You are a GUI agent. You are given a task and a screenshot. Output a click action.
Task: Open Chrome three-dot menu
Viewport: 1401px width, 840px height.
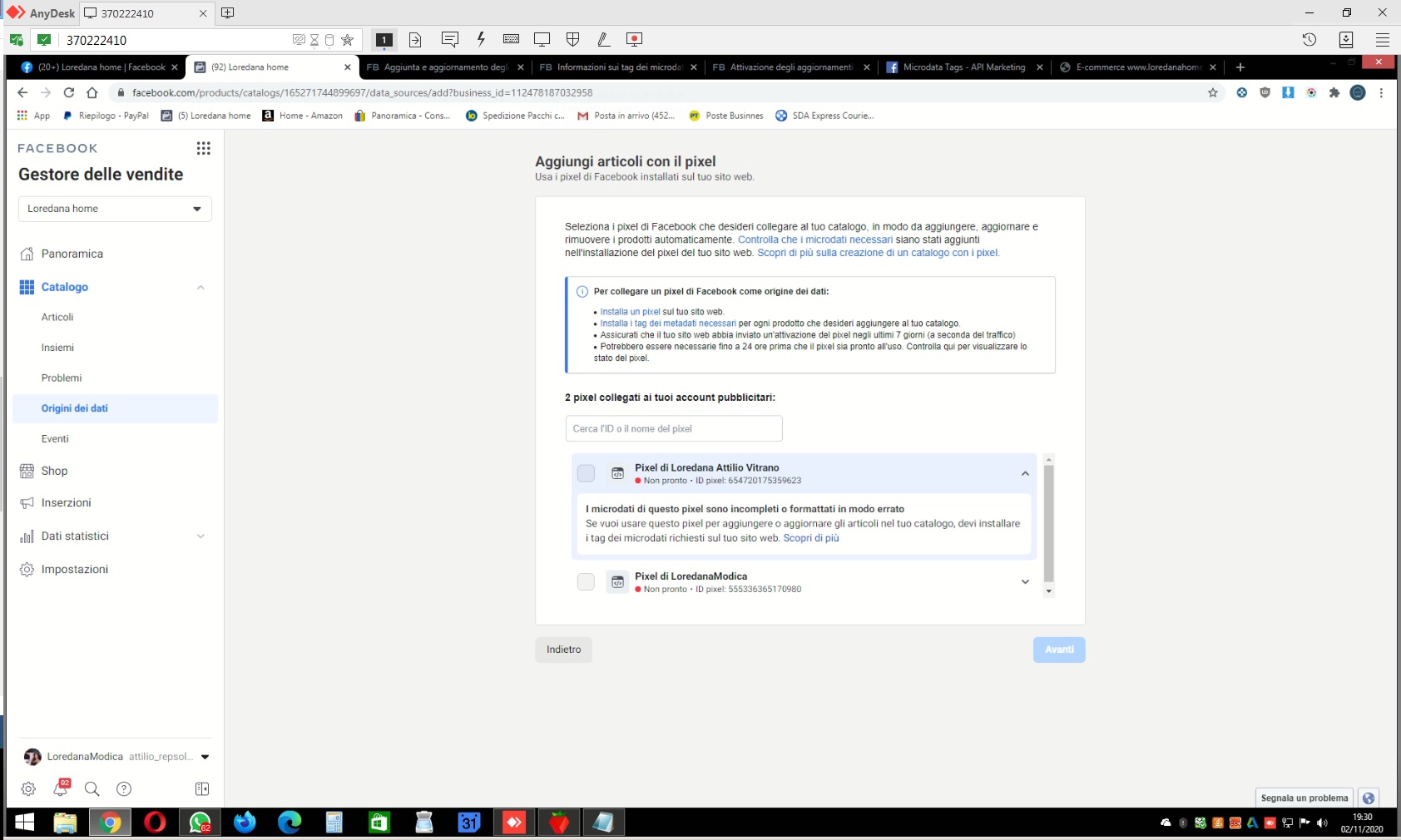point(1381,92)
